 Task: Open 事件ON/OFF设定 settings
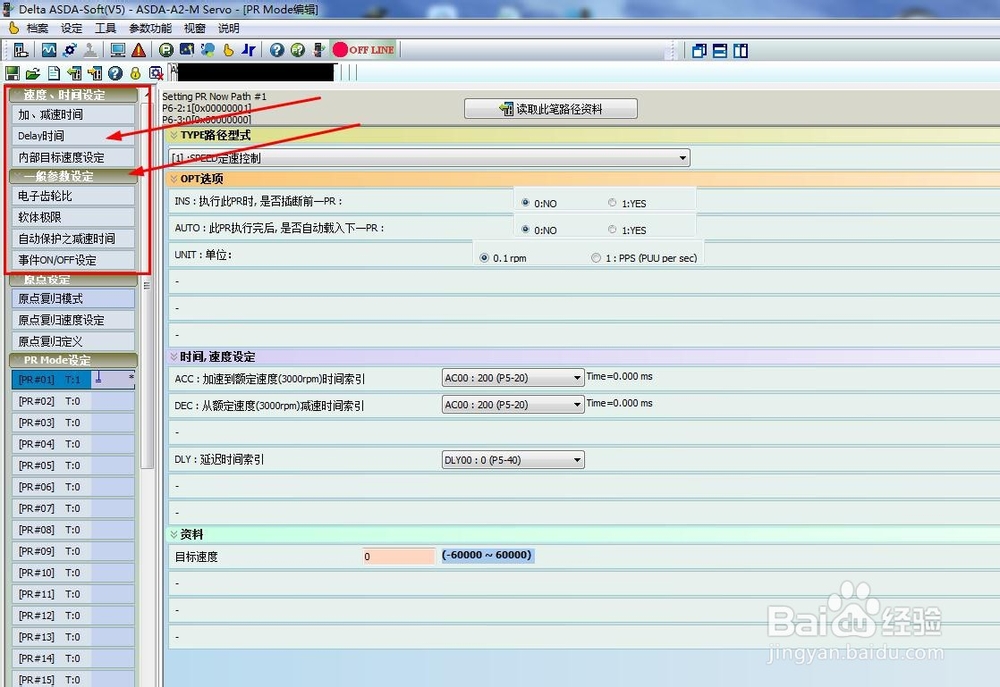(73, 260)
